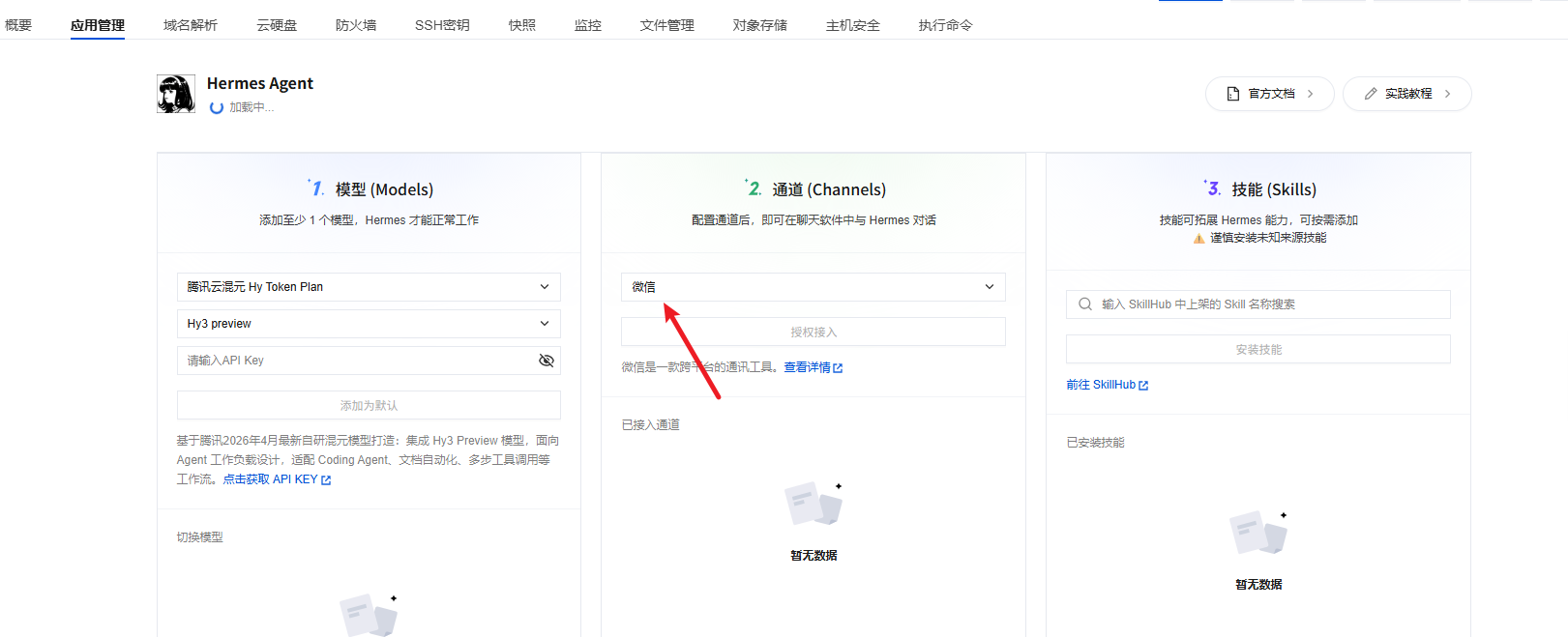Click the document icon in 官方文档 button

pyautogui.click(x=1233, y=94)
